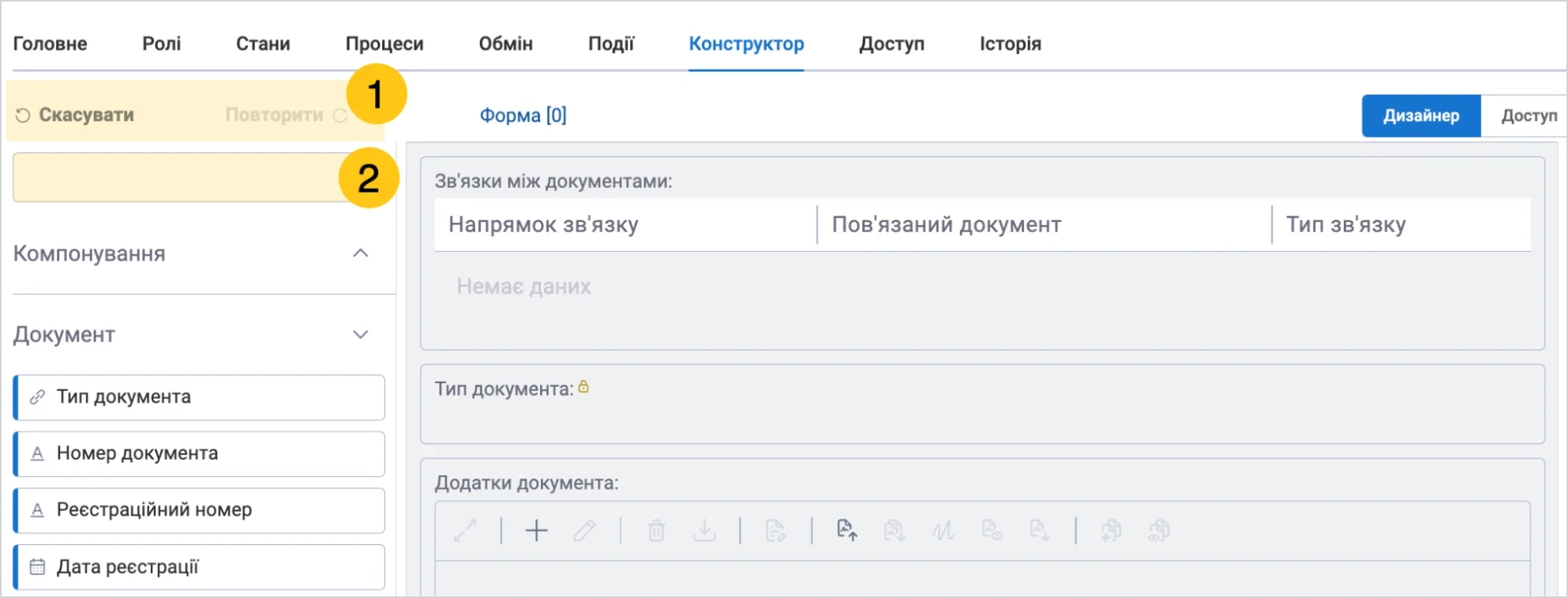Viewport: 1568px width, 598px height.
Task: Click the Додатки документа label
Action: pos(527,483)
